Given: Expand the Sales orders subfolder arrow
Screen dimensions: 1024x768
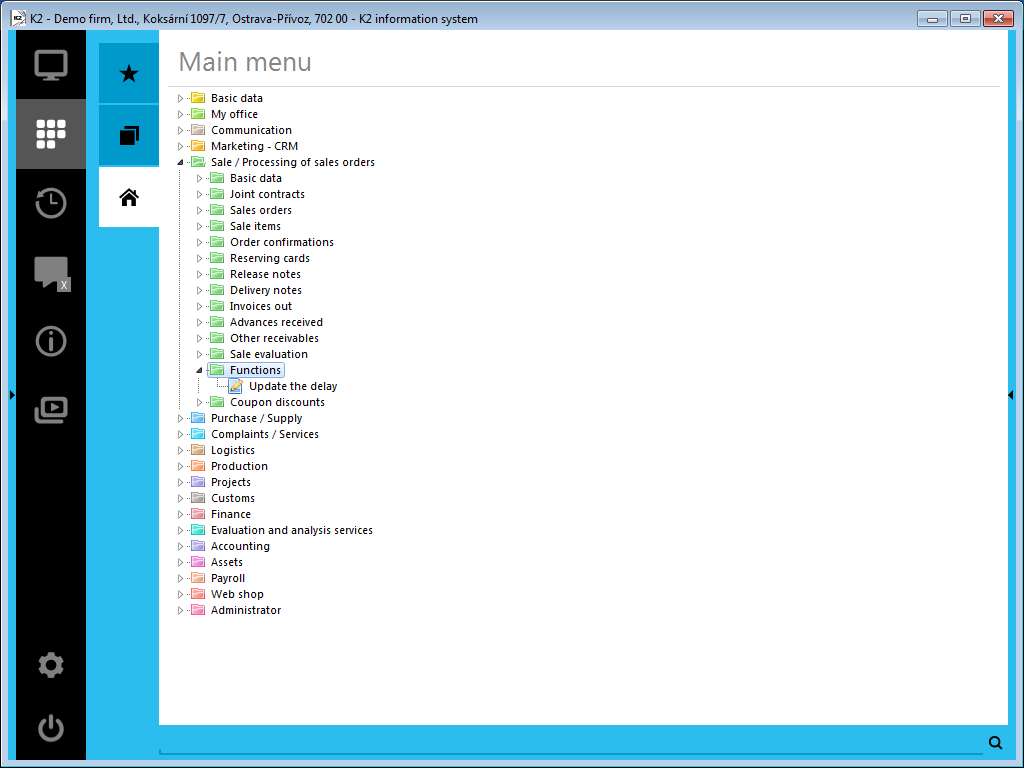Looking at the screenshot, I should click(200, 210).
